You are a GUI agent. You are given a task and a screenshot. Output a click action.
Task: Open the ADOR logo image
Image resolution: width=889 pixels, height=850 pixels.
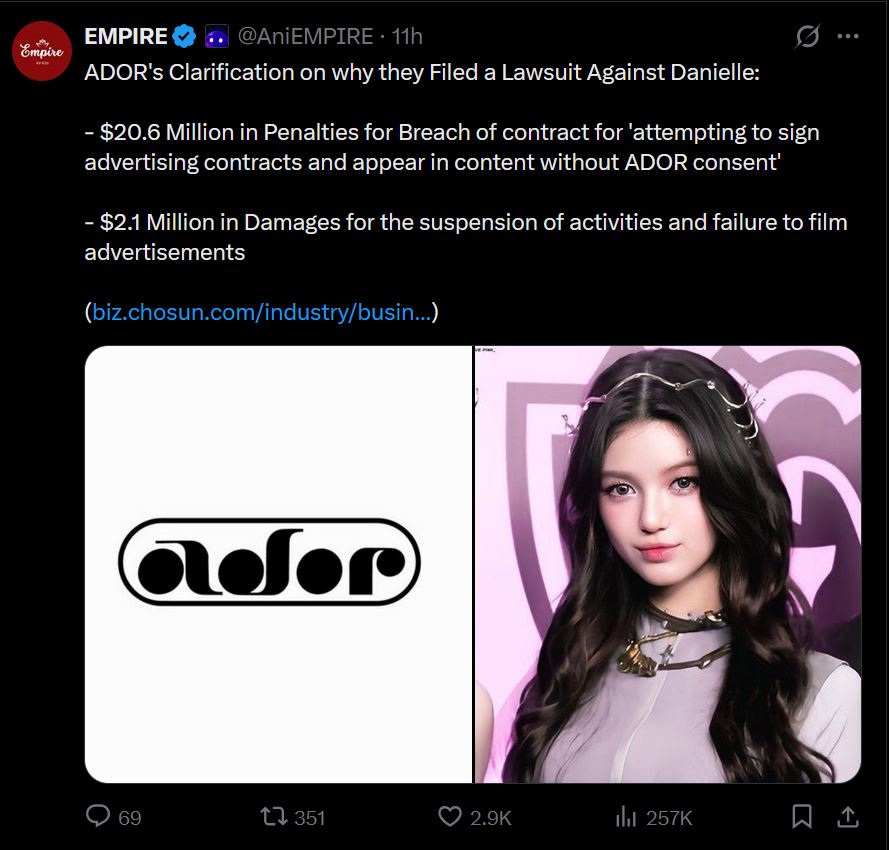pos(278,564)
